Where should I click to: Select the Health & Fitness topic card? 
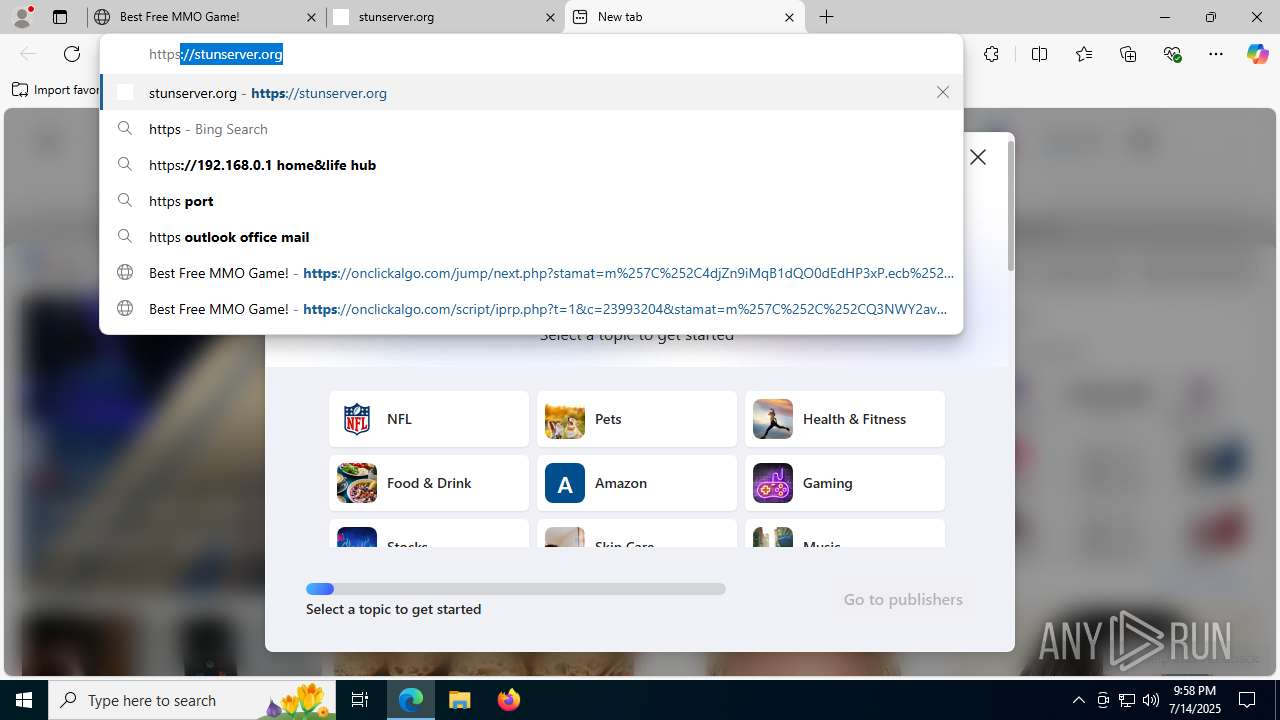pos(845,419)
